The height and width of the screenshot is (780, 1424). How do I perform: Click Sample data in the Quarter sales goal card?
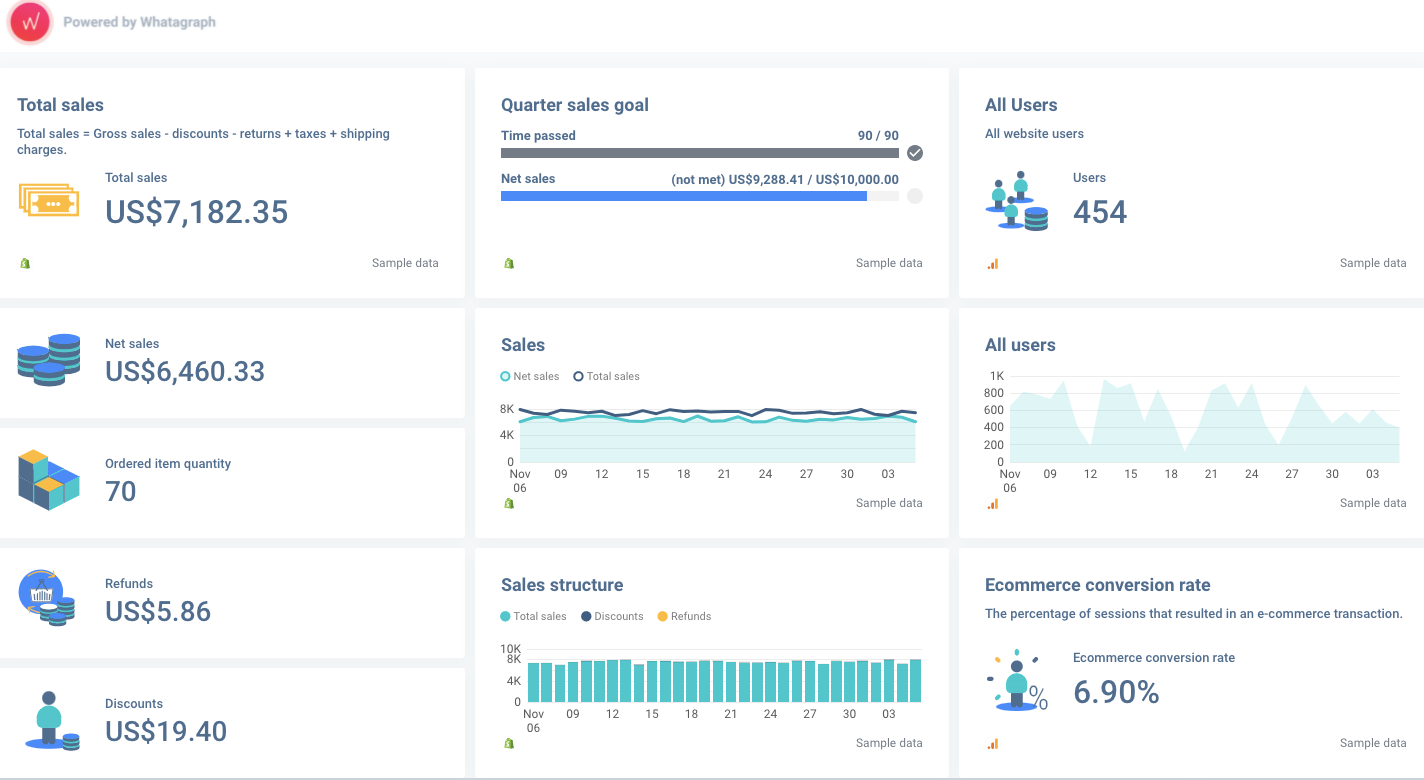889,263
